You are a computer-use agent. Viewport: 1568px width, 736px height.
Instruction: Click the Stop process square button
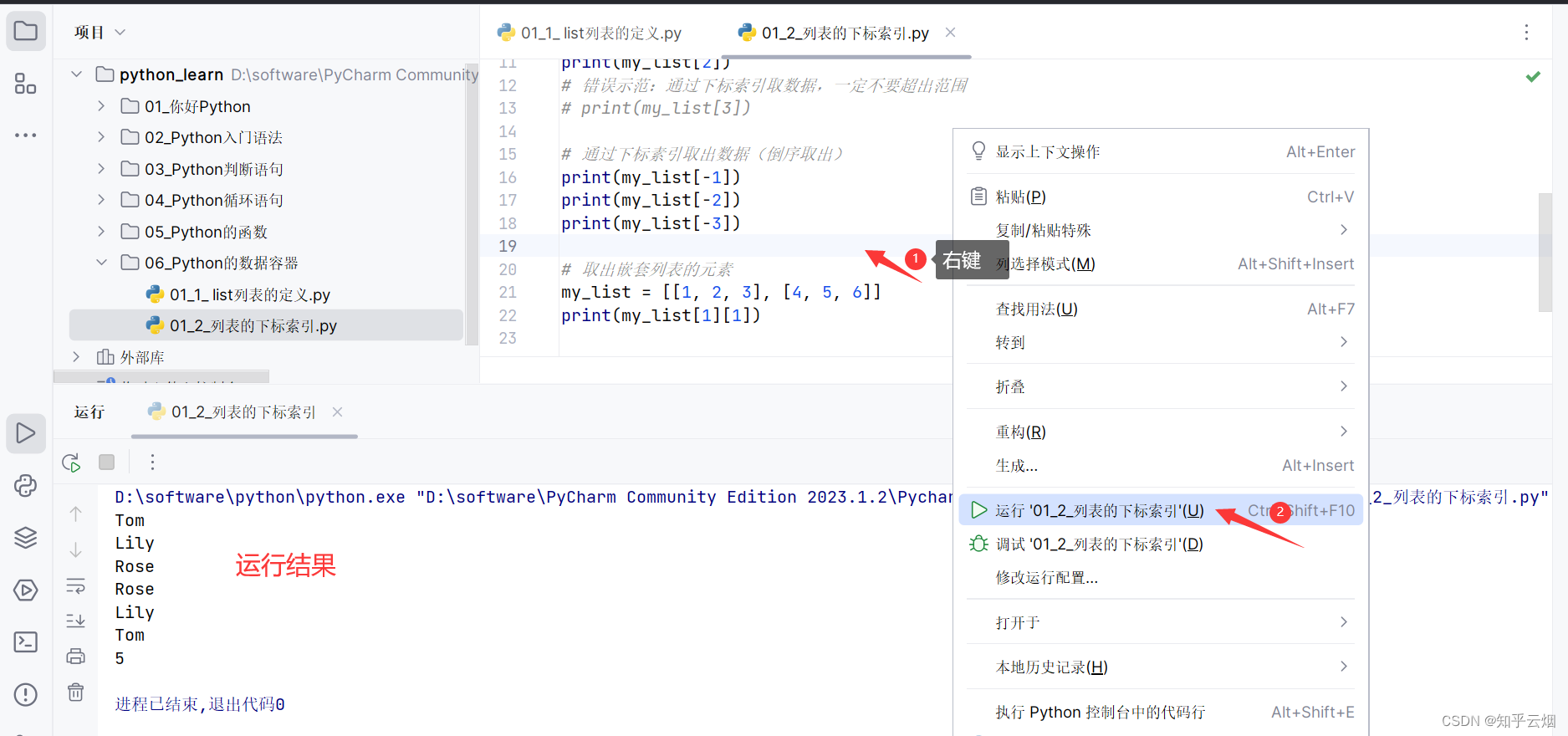pyautogui.click(x=106, y=462)
